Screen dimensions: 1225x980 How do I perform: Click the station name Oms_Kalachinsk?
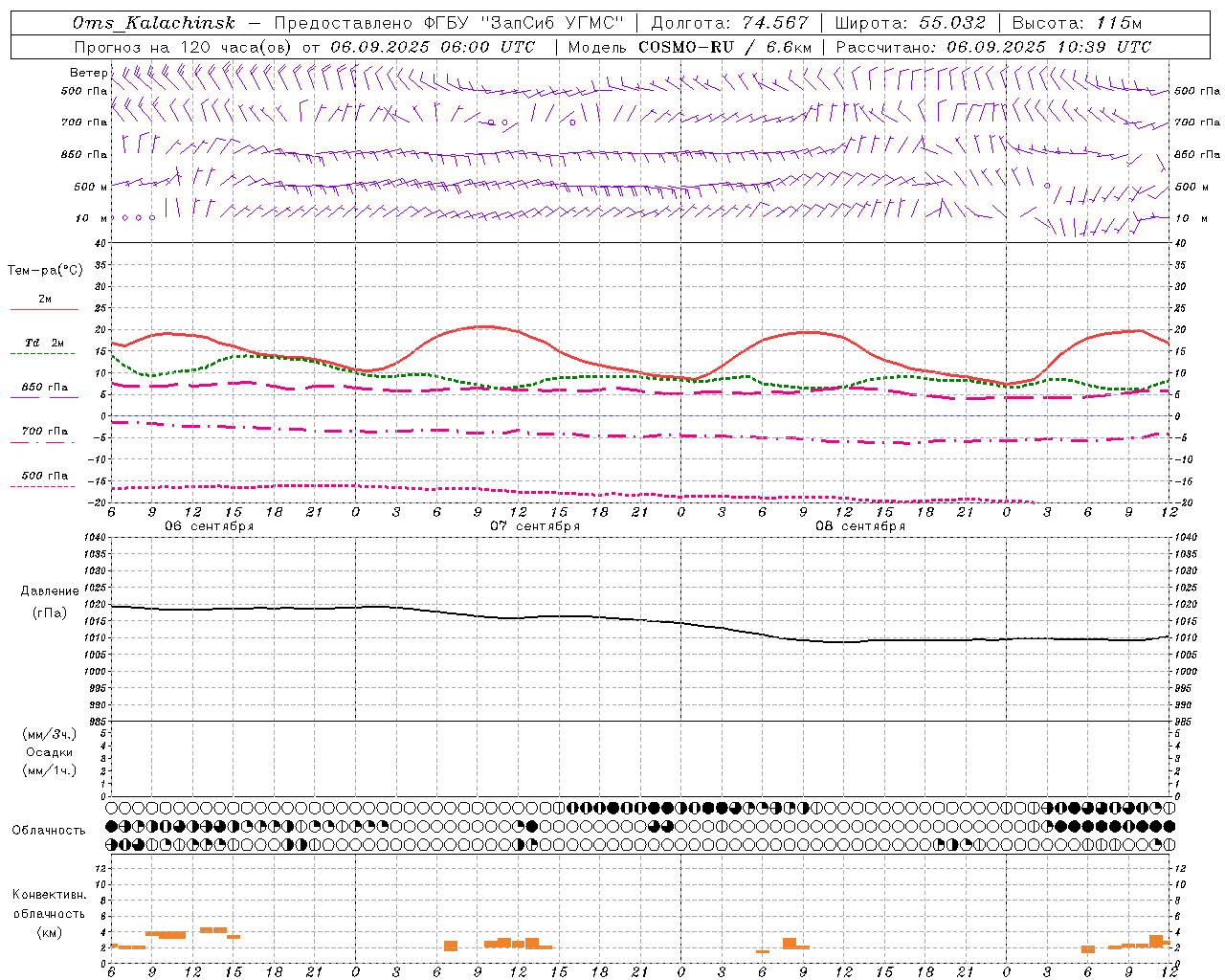pyautogui.click(x=154, y=23)
